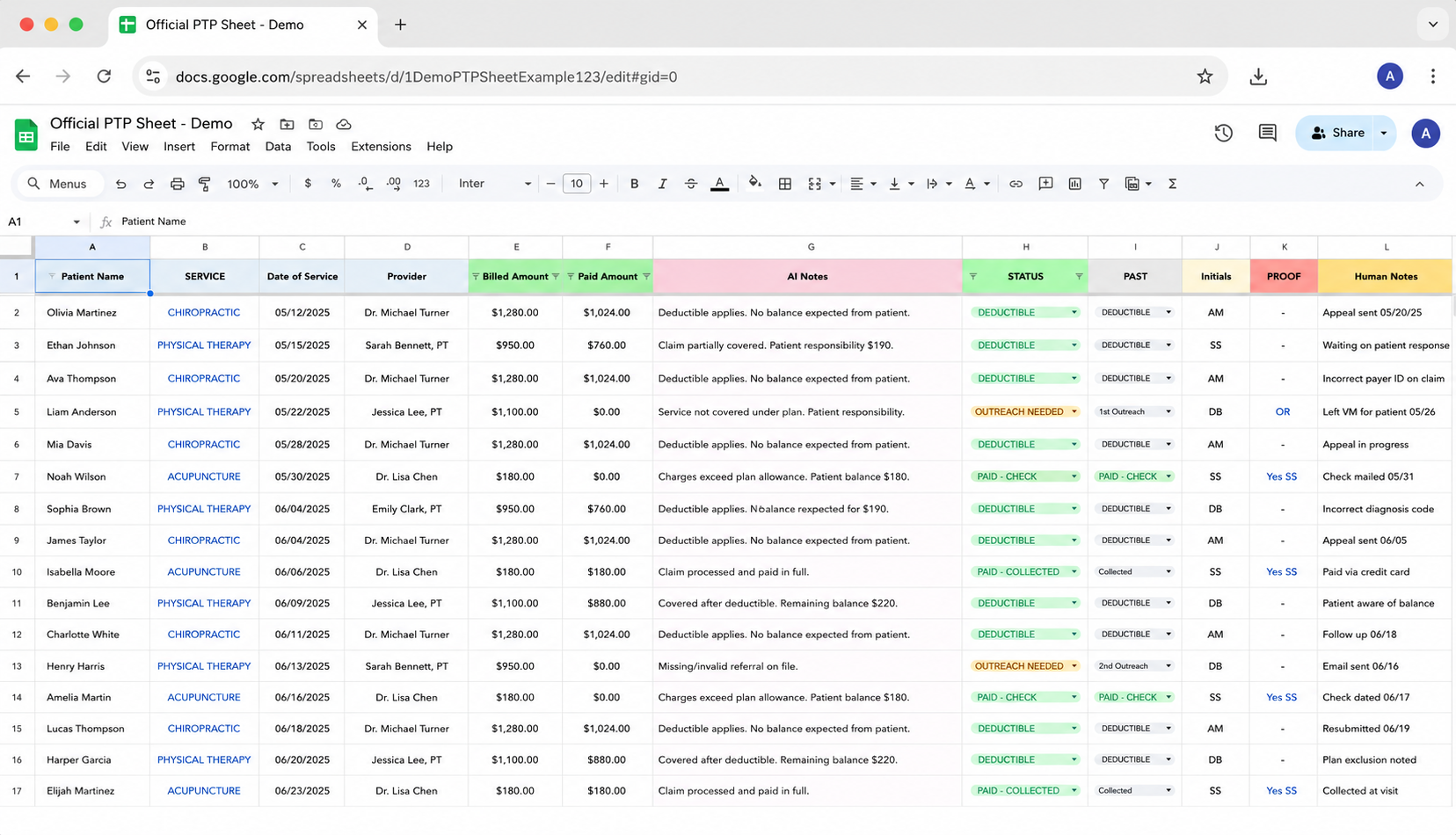Open the Name box cell reference dropdown
The height and width of the screenshot is (835, 1456).
tap(76, 222)
